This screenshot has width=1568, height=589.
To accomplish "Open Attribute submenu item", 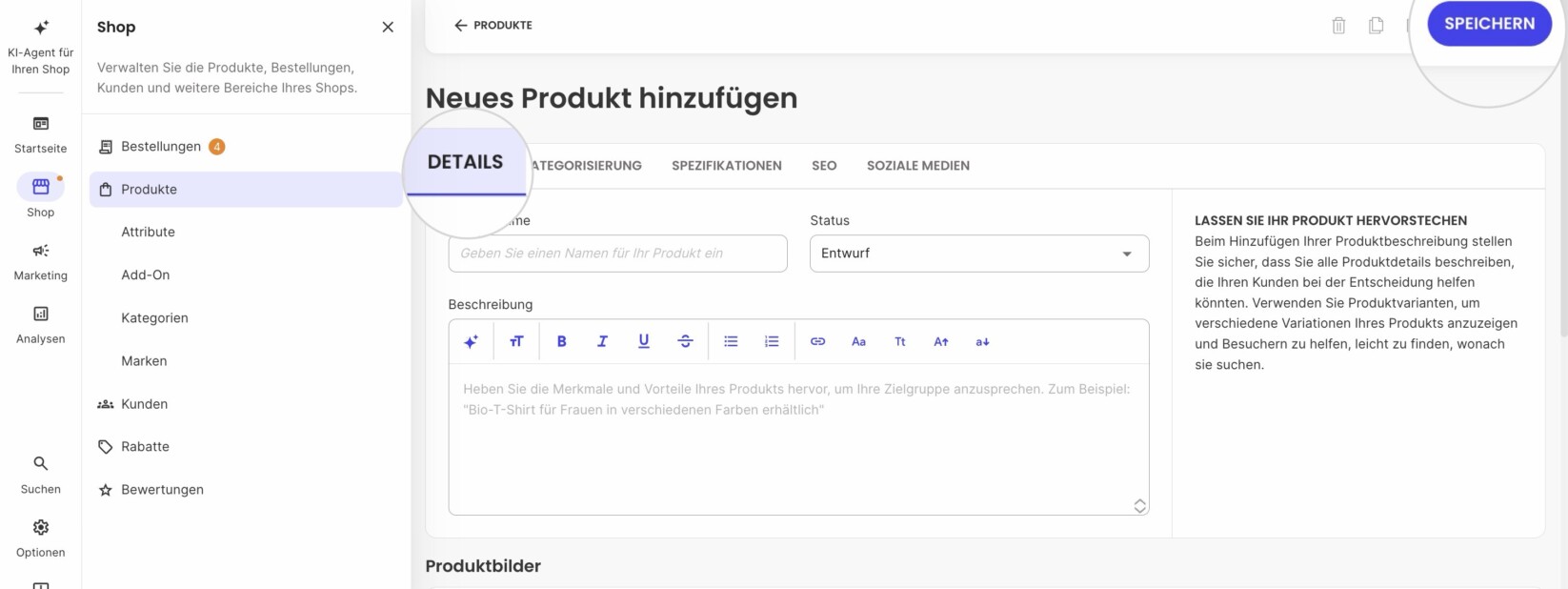I will [x=148, y=232].
